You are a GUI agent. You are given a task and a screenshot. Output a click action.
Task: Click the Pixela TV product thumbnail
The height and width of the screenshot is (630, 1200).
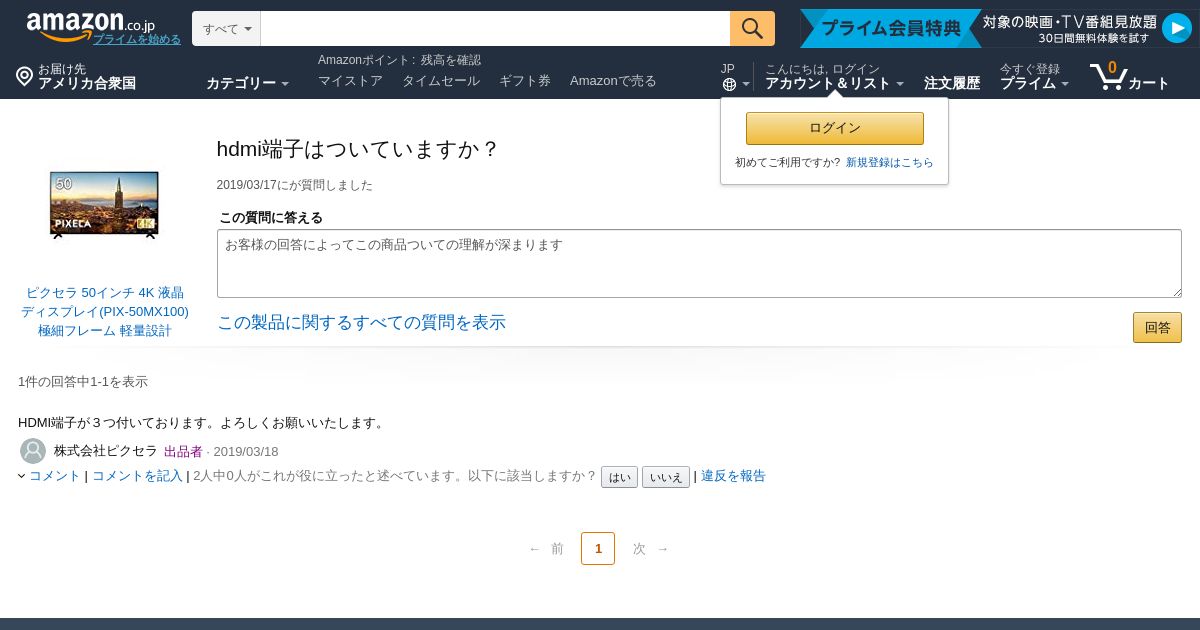coord(104,205)
